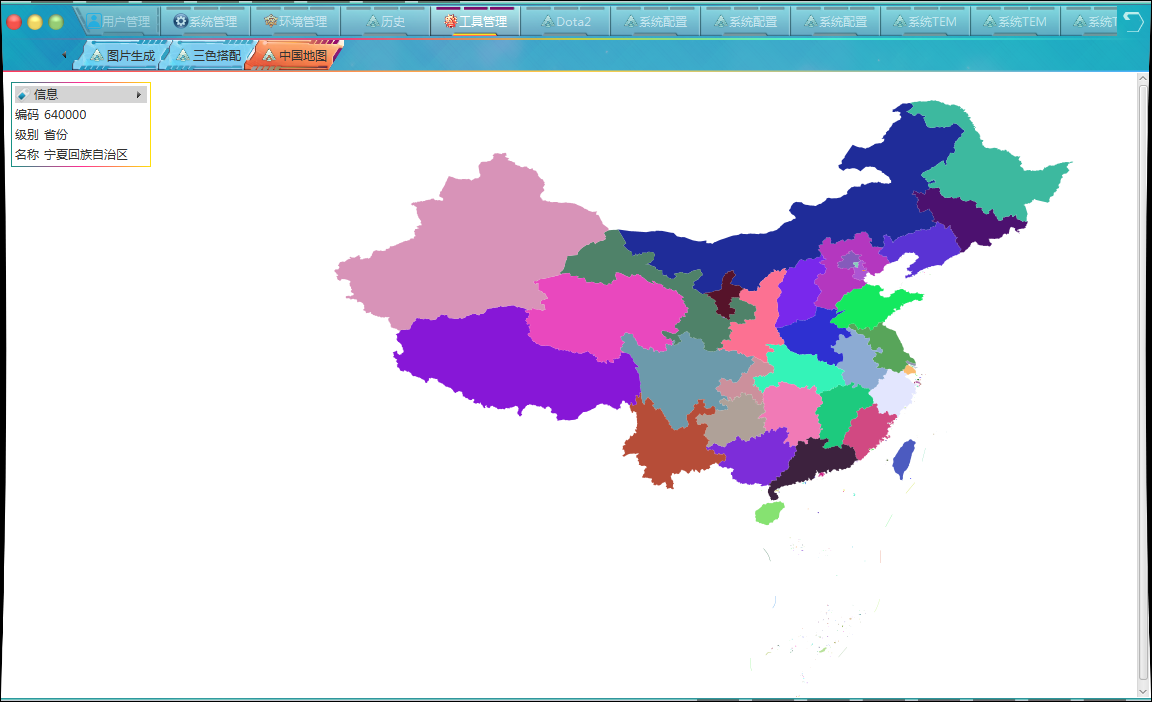Click the compass icon on the 环境管理 tab
Screen dimensions: 1152x702
(270, 21)
